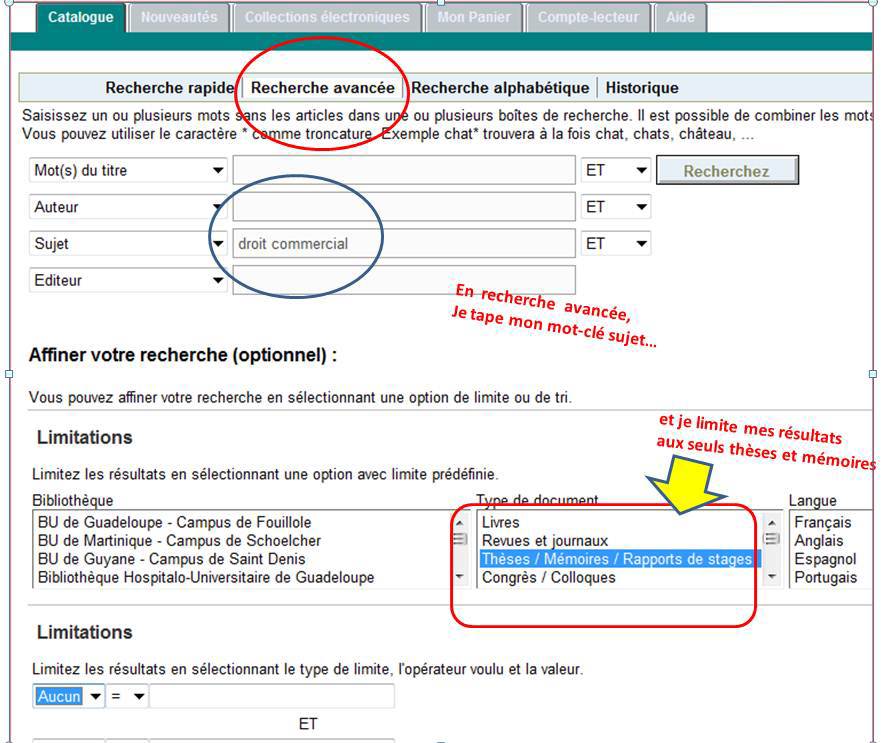Select Anglais in the Langue list
885x743 pixels.
click(820, 541)
